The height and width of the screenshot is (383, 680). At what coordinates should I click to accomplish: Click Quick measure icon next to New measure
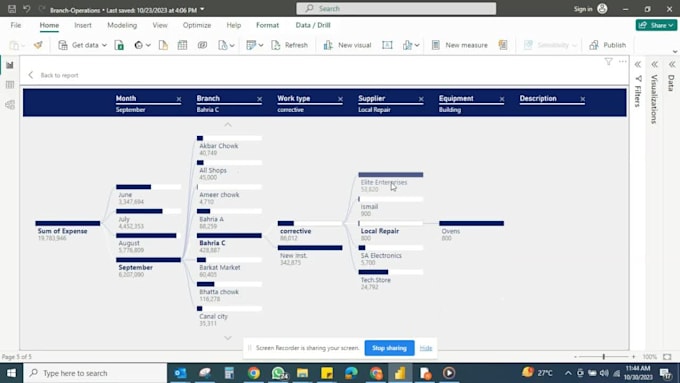503,45
